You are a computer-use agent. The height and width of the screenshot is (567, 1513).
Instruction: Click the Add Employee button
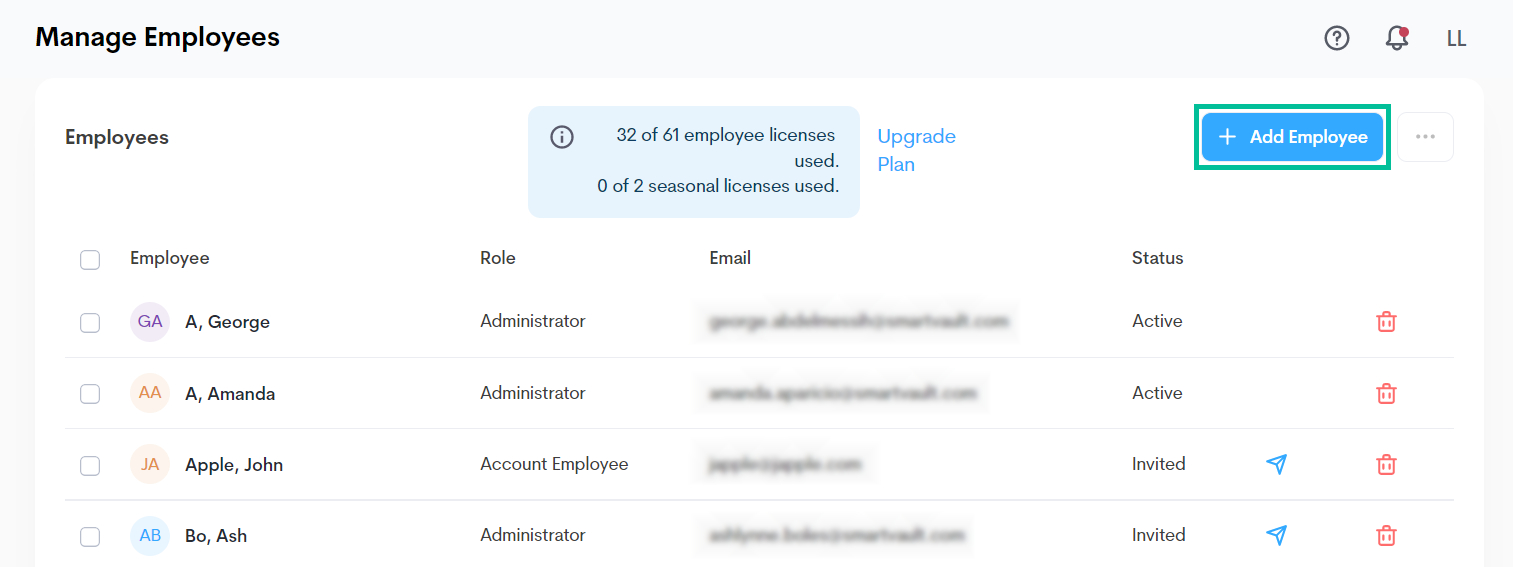point(1292,137)
